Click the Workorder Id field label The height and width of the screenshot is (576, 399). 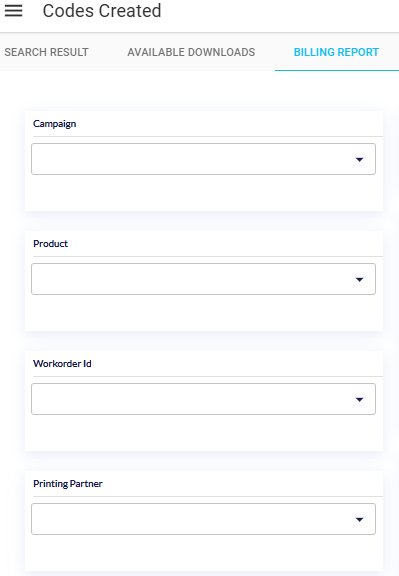coord(62,364)
